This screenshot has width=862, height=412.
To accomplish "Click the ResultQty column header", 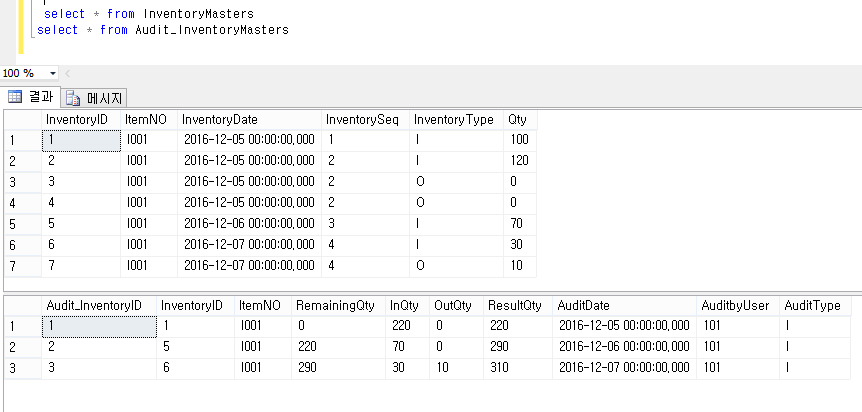I will (x=515, y=306).
